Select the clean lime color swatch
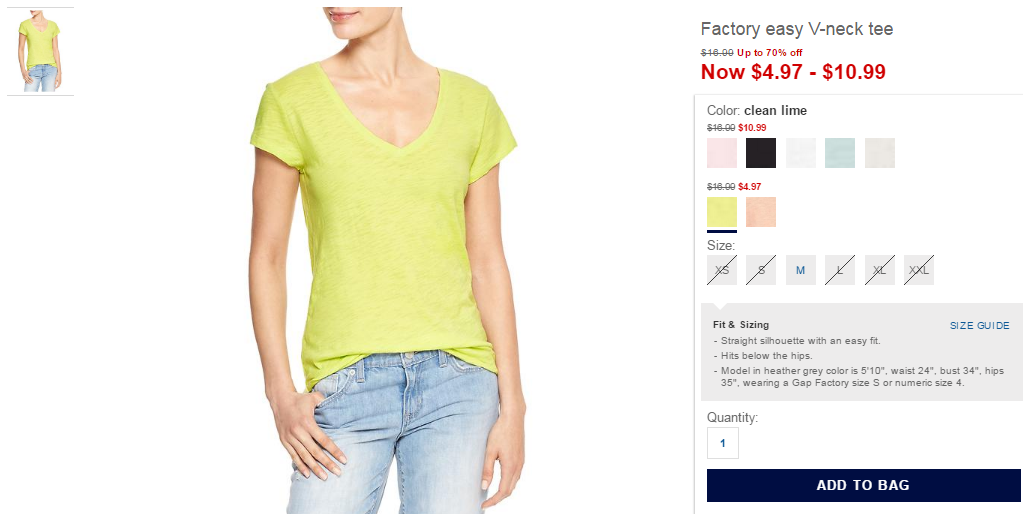Viewport: 1023px width, 514px height. 722,212
